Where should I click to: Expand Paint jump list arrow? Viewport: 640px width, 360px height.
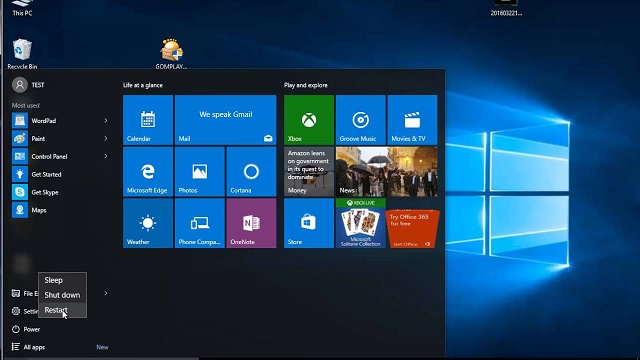pos(106,138)
